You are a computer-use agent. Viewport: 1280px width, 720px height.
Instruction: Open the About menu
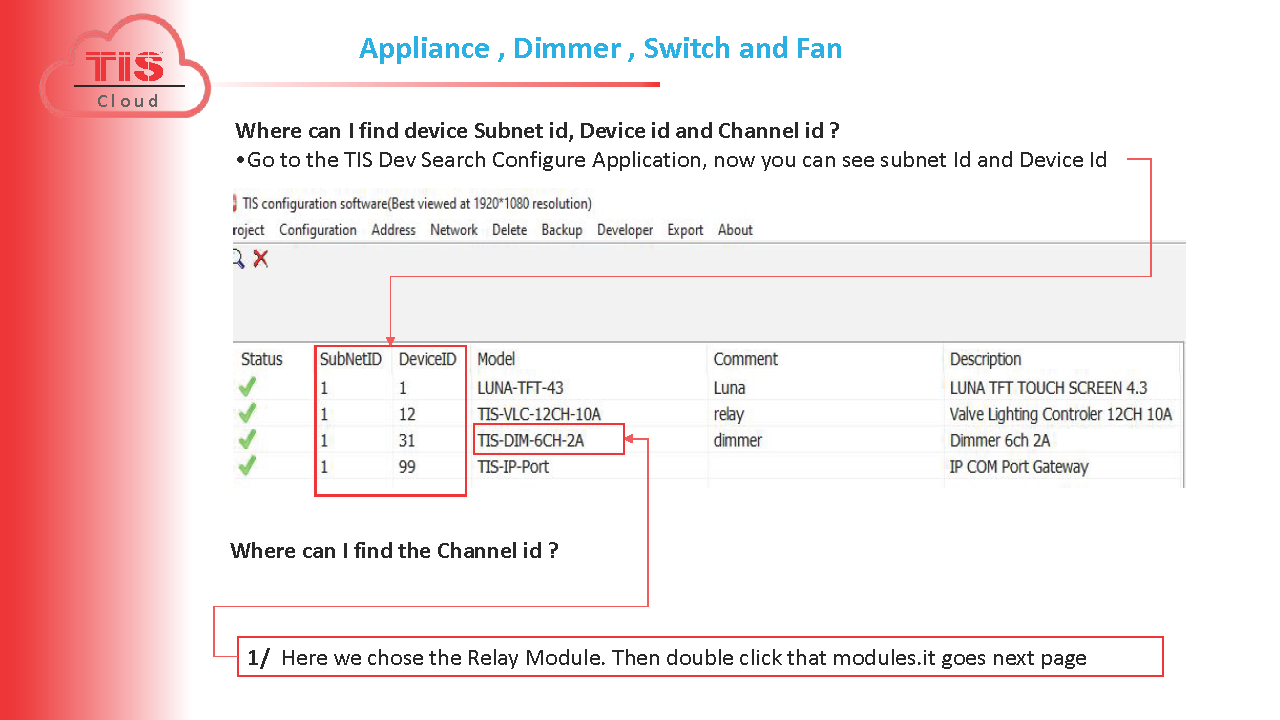tap(735, 230)
